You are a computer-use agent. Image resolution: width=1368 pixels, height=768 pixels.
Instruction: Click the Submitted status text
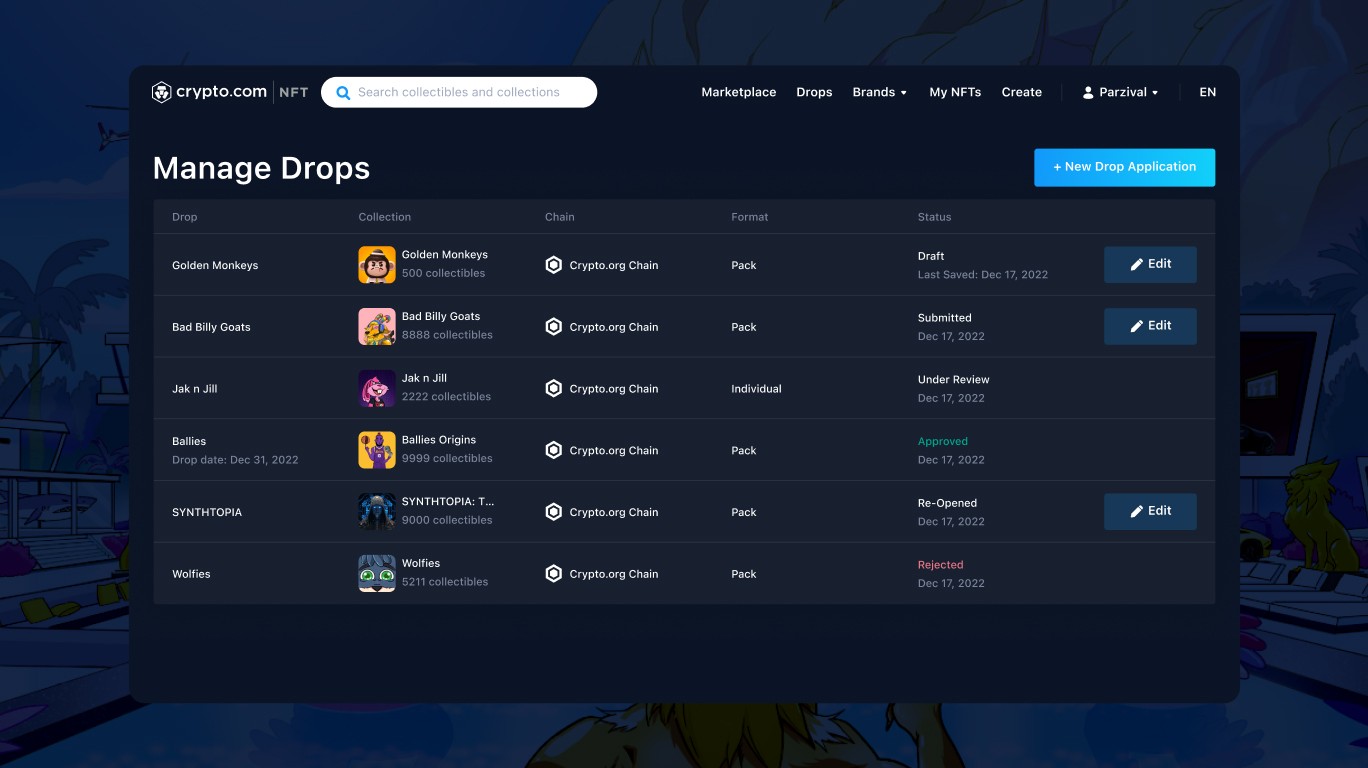pos(945,318)
